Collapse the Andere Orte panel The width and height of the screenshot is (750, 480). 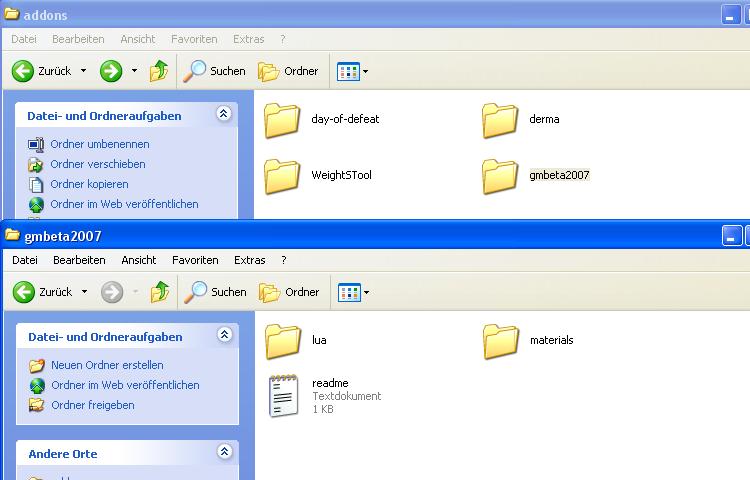point(224,453)
